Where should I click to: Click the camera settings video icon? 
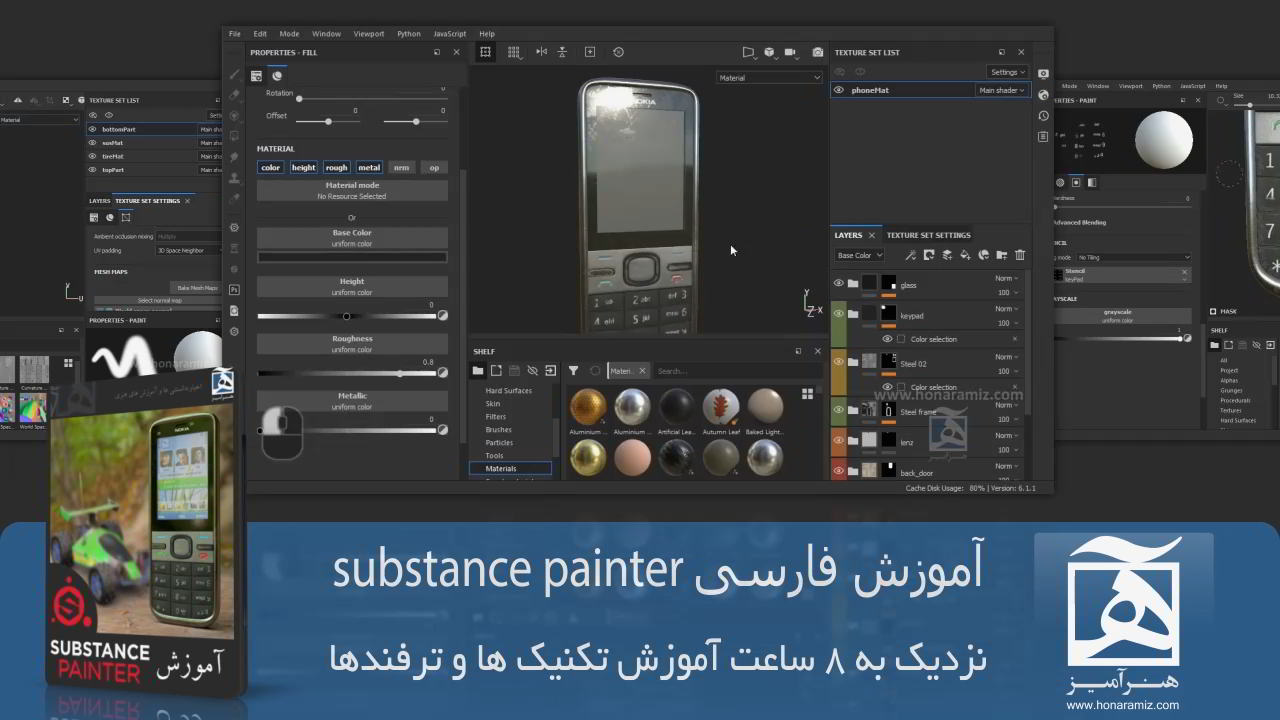791,52
